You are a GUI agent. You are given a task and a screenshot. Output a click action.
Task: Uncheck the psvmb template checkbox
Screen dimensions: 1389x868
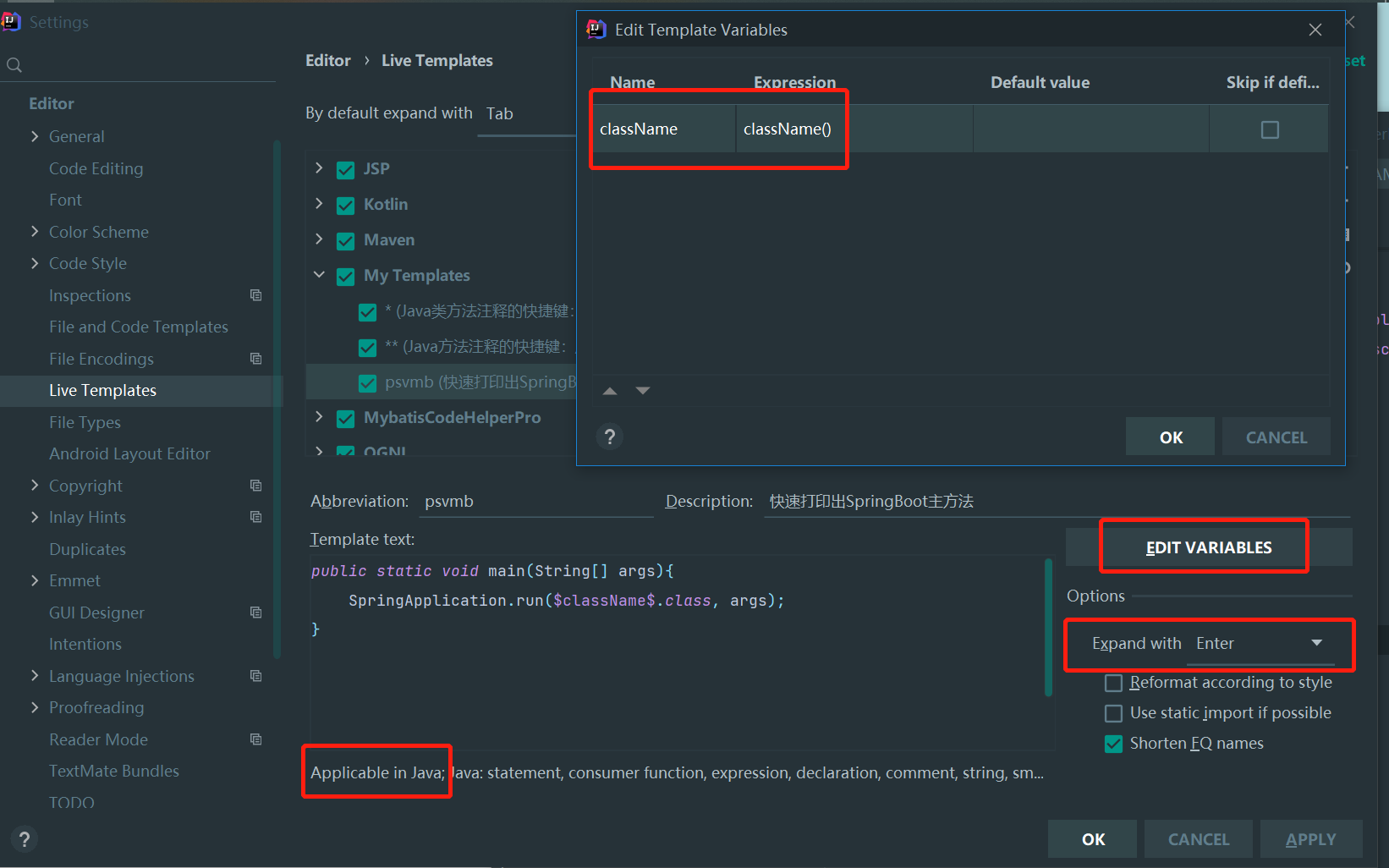coord(367,383)
